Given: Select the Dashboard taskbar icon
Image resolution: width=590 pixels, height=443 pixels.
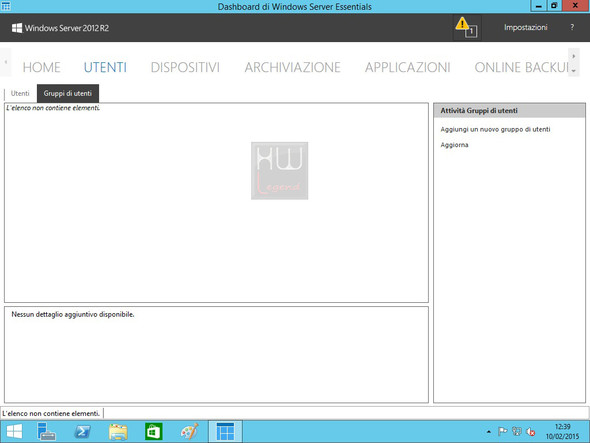Looking at the screenshot, I should [225, 431].
